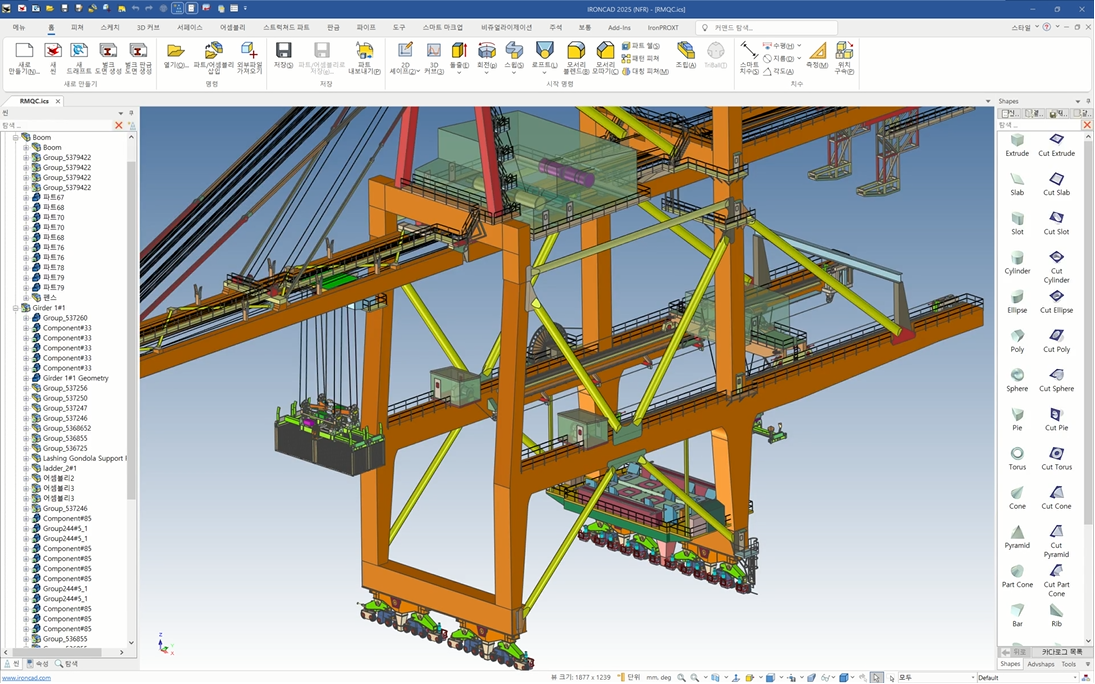Open the www.ironcad.com link
This screenshot has width=1095, height=684.
click(26, 677)
